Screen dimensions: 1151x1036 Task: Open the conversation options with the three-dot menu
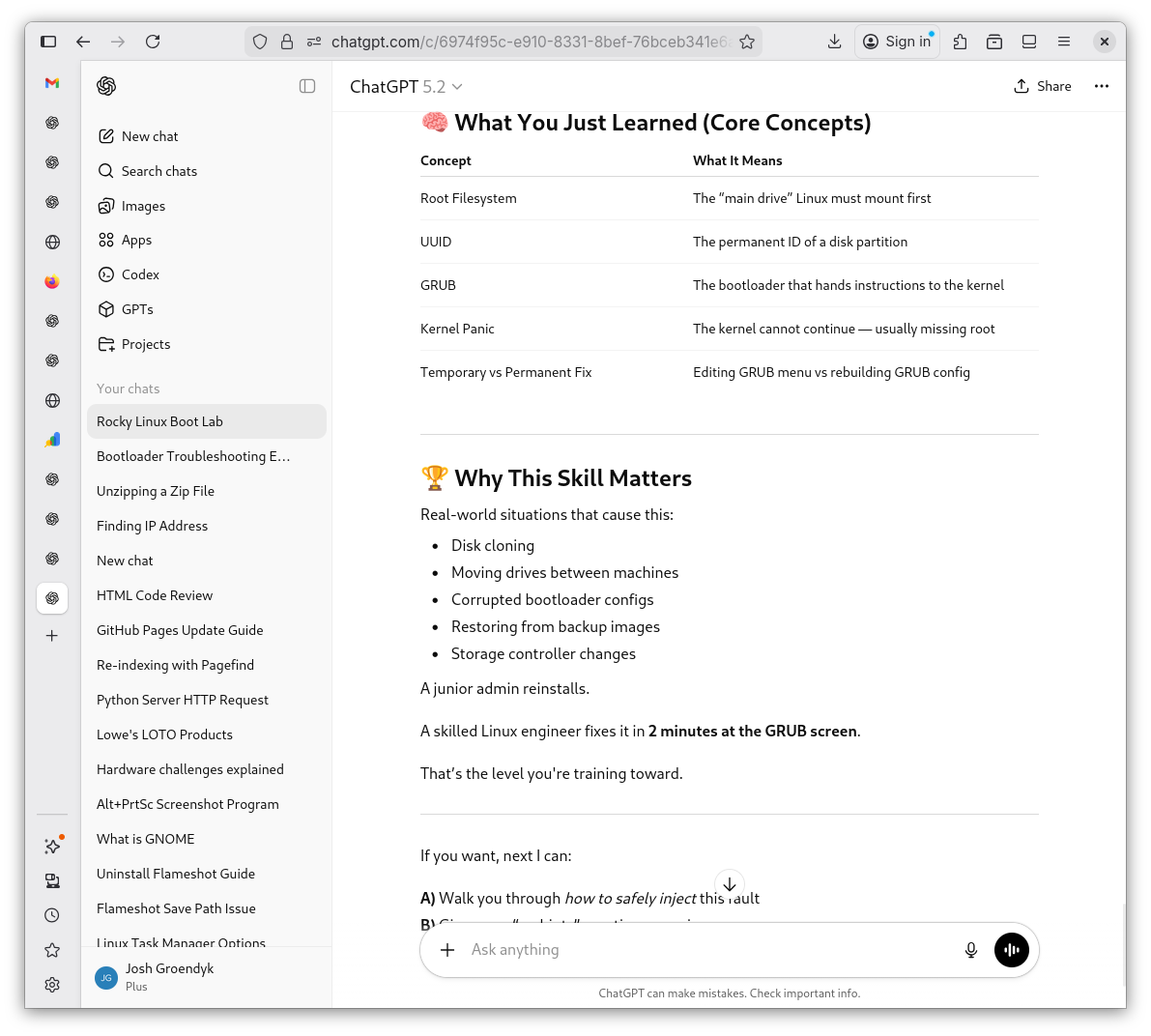(x=1102, y=85)
